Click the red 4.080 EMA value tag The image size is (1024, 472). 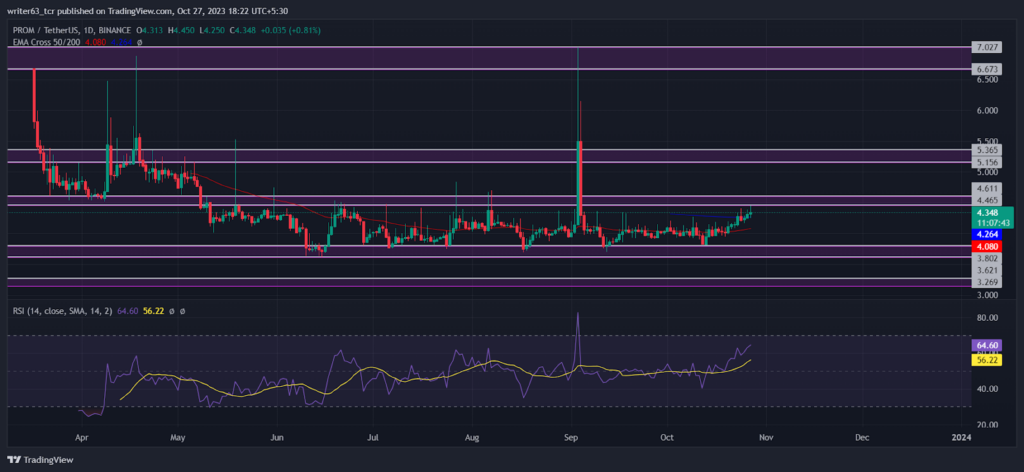tap(985, 247)
